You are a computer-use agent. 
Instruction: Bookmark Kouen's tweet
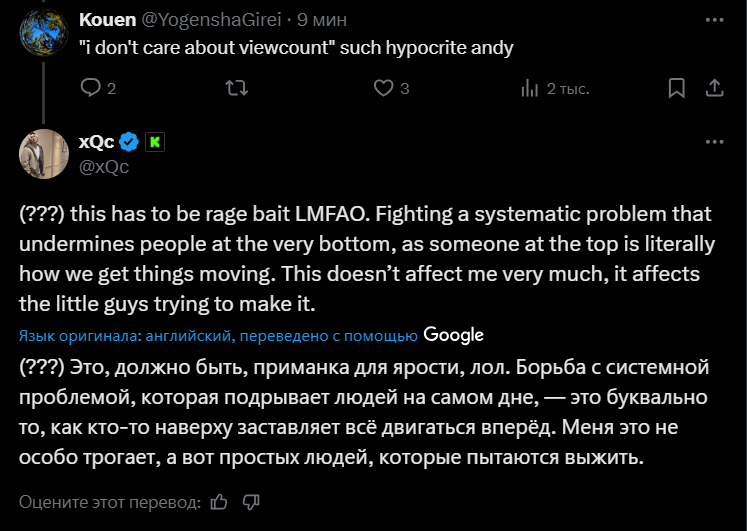click(677, 89)
